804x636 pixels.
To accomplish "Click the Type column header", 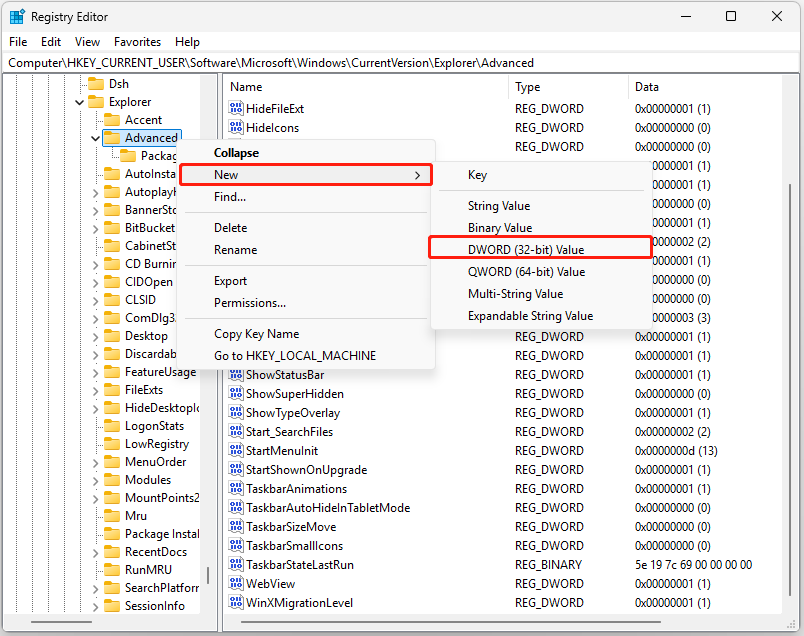I will [x=569, y=87].
